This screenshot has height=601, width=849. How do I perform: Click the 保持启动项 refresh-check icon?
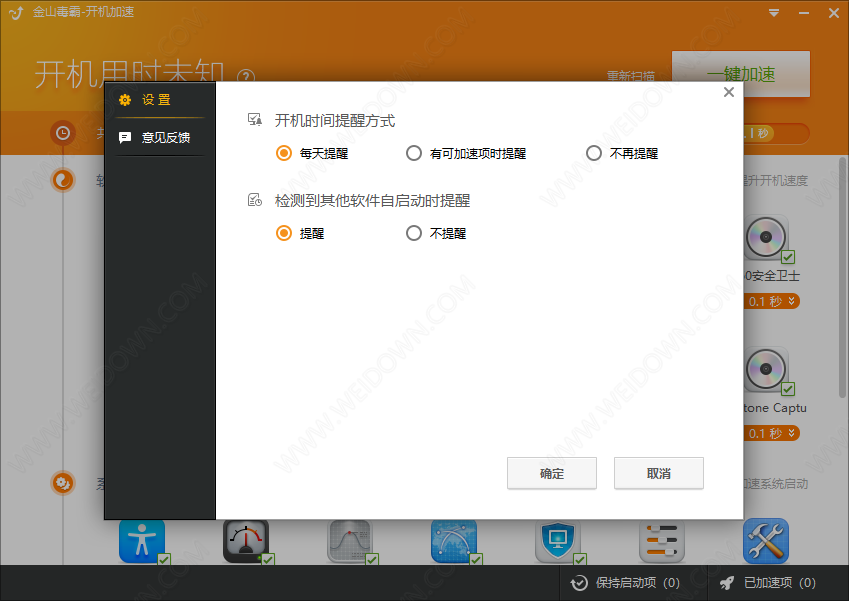[579, 583]
